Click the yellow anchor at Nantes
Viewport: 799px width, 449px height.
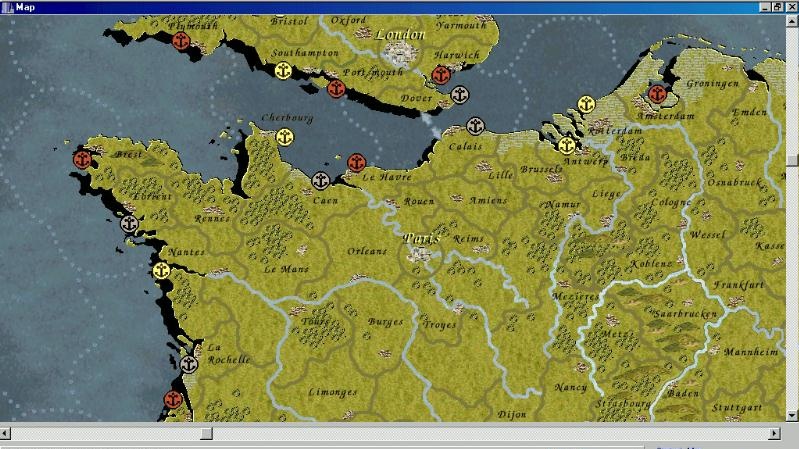click(x=160, y=270)
